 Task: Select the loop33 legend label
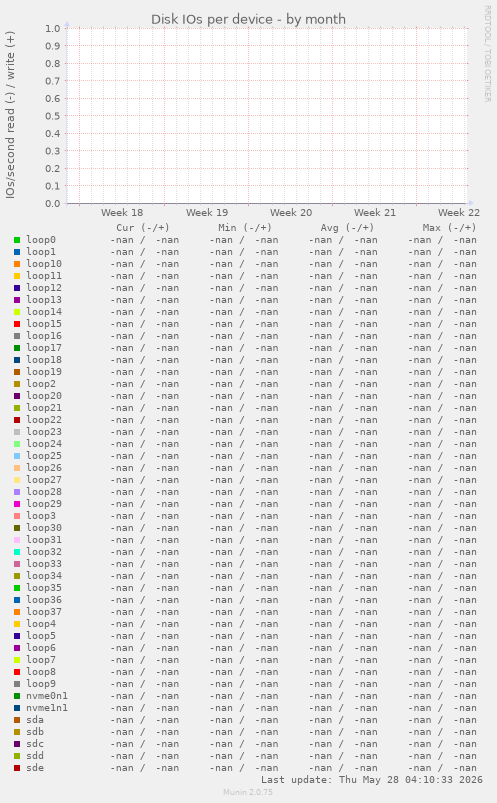coord(44,564)
